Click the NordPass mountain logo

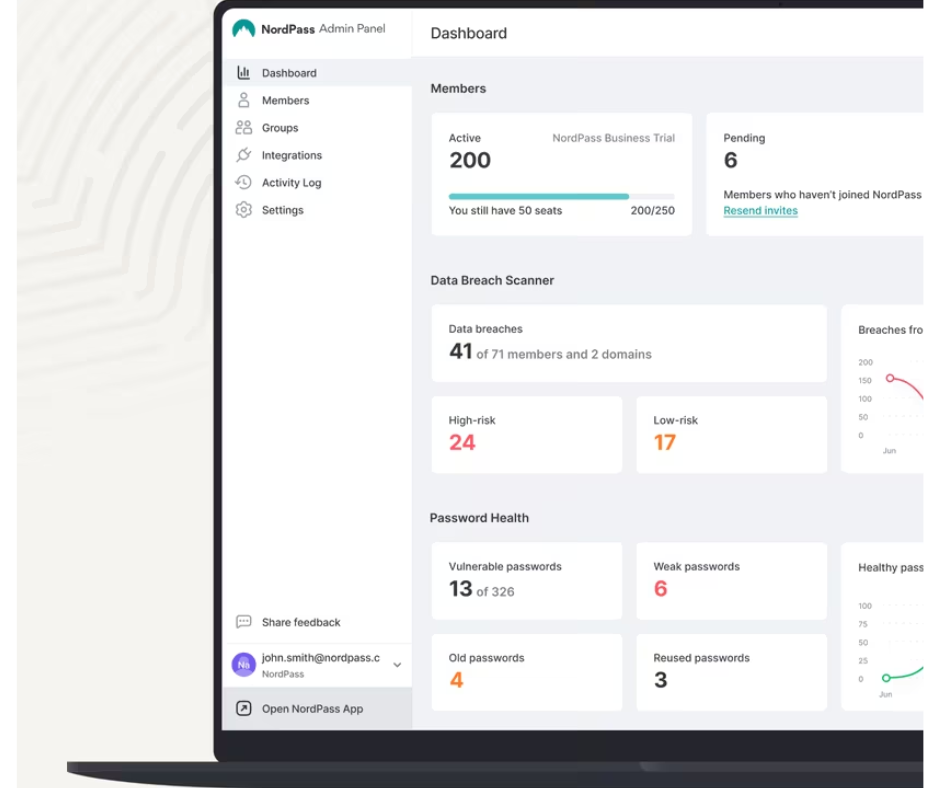coord(243,29)
